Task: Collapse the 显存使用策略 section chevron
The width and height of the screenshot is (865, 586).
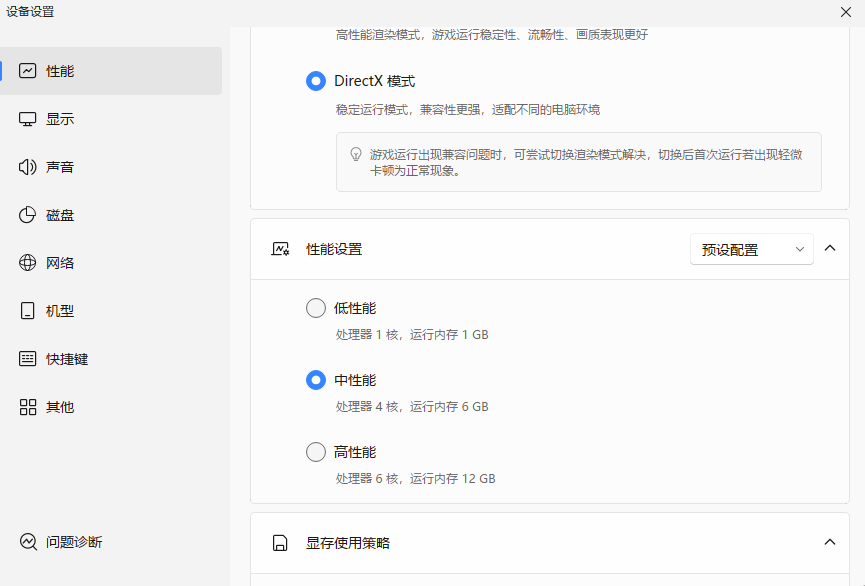Action: 829,542
